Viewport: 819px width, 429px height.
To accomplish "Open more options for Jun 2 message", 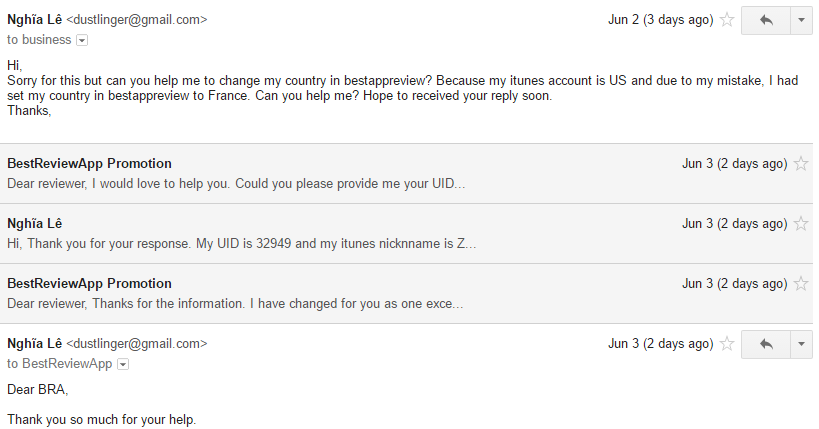I will [x=803, y=20].
